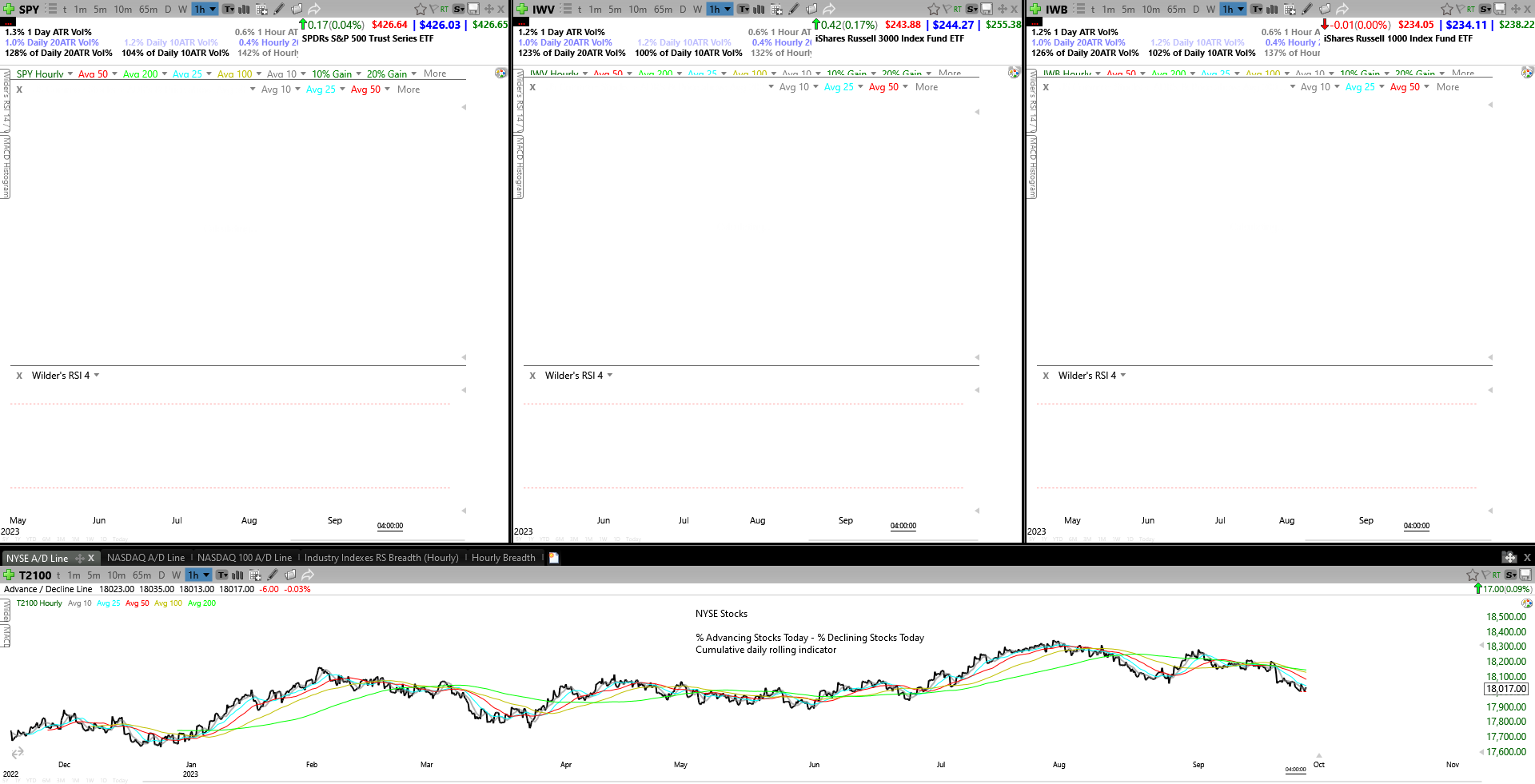1535x784 pixels.
Task: Select the 5m timeframe in IWB chart
Action: (x=1128, y=10)
